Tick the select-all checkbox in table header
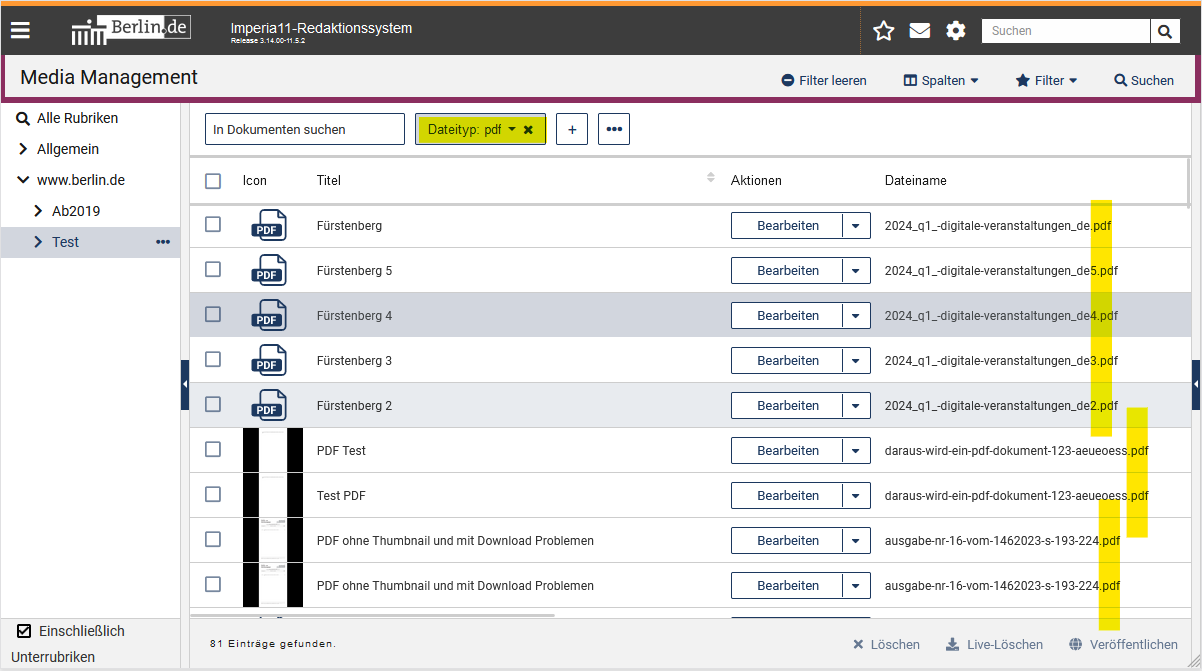1202x671 pixels. (213, 181)
